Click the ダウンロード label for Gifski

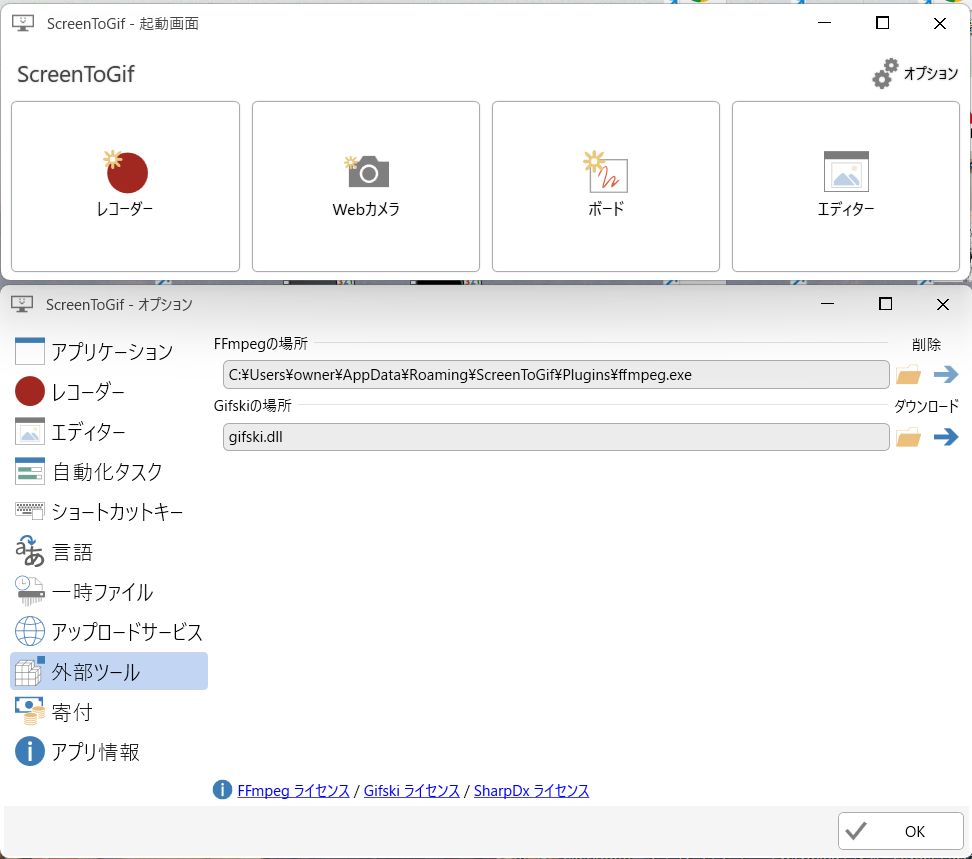pos(926,406)
